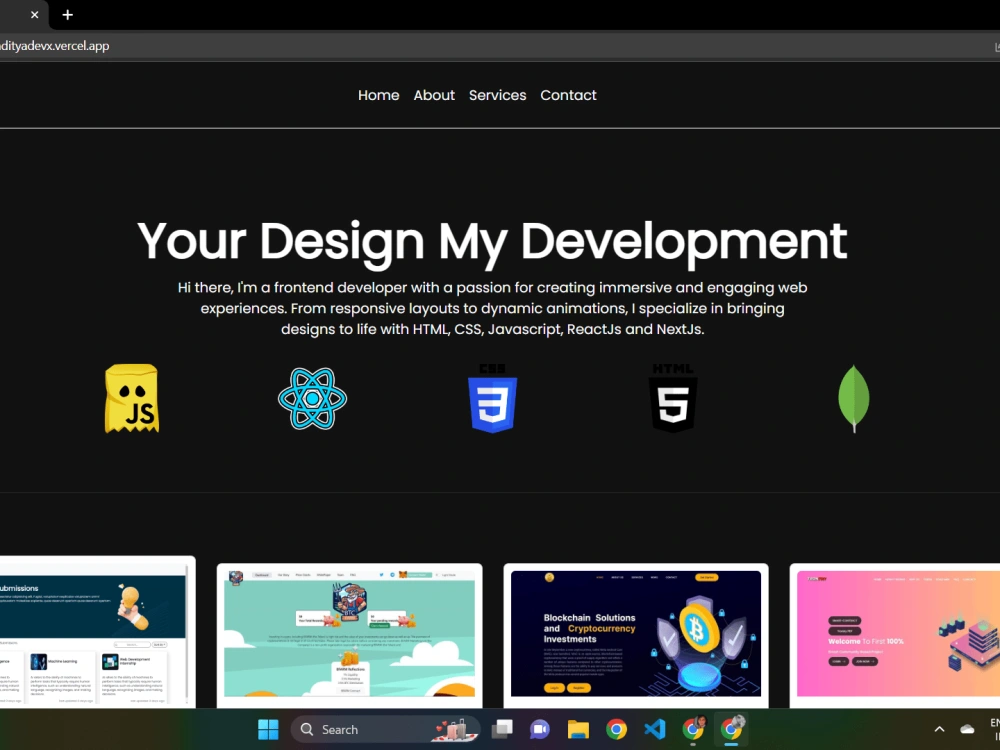Screen dimensions: 1000x750
Task: Click the HTML5 shield icon
Action: [673, 399]
